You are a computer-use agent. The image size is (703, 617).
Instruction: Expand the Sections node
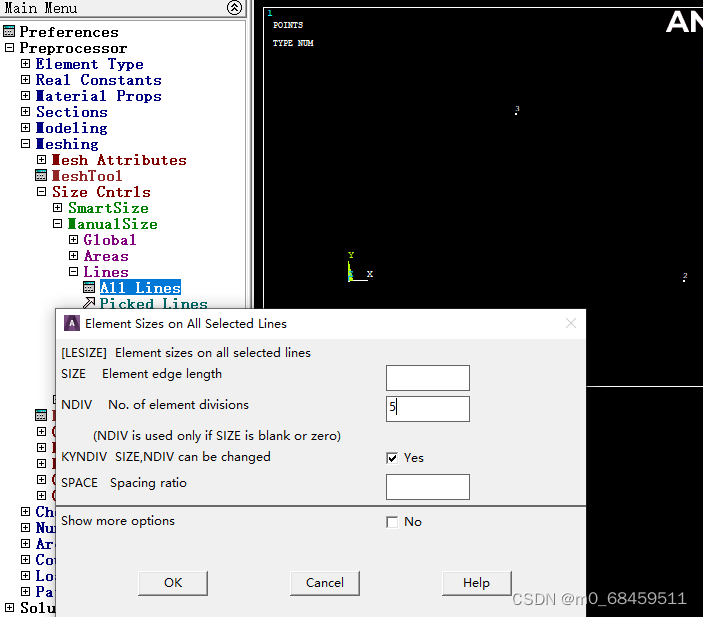tap(26, 111)
